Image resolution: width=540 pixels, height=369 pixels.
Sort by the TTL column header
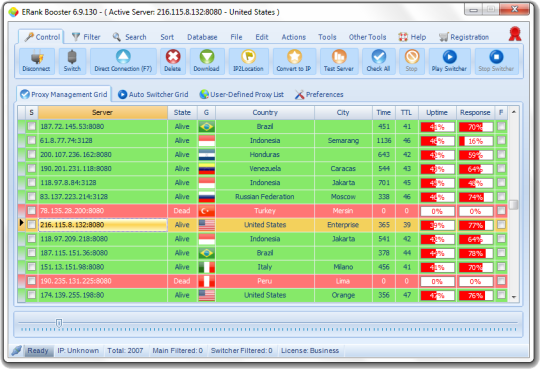(x=406, y=113)
